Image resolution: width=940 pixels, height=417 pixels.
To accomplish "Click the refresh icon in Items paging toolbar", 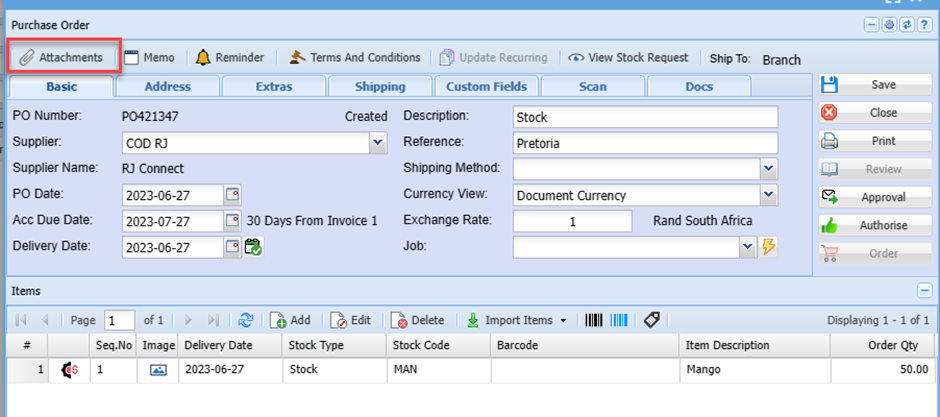I will pyautogui.click(x=246, y=320).
